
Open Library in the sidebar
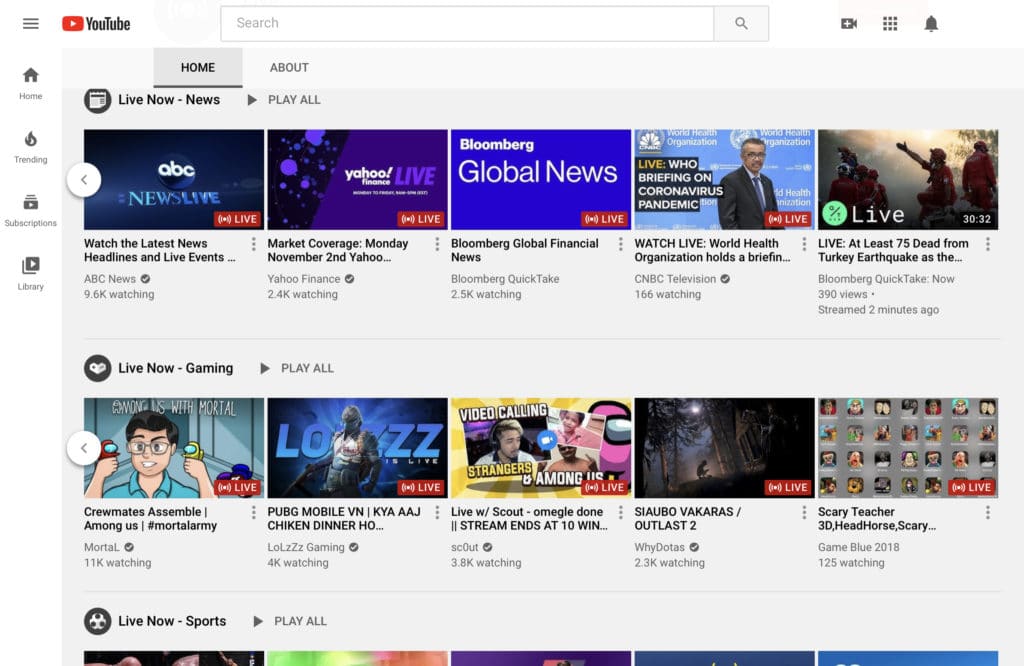click(x=31, y=274)
